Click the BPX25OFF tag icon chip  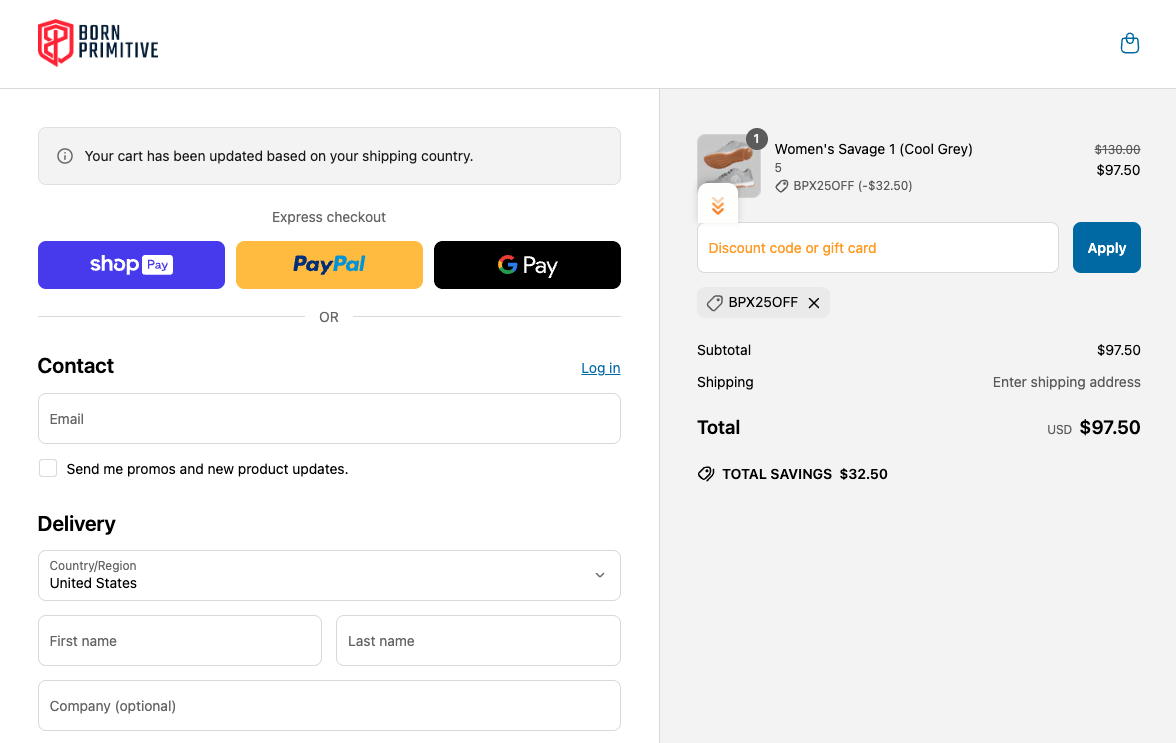tap(715, 303)
